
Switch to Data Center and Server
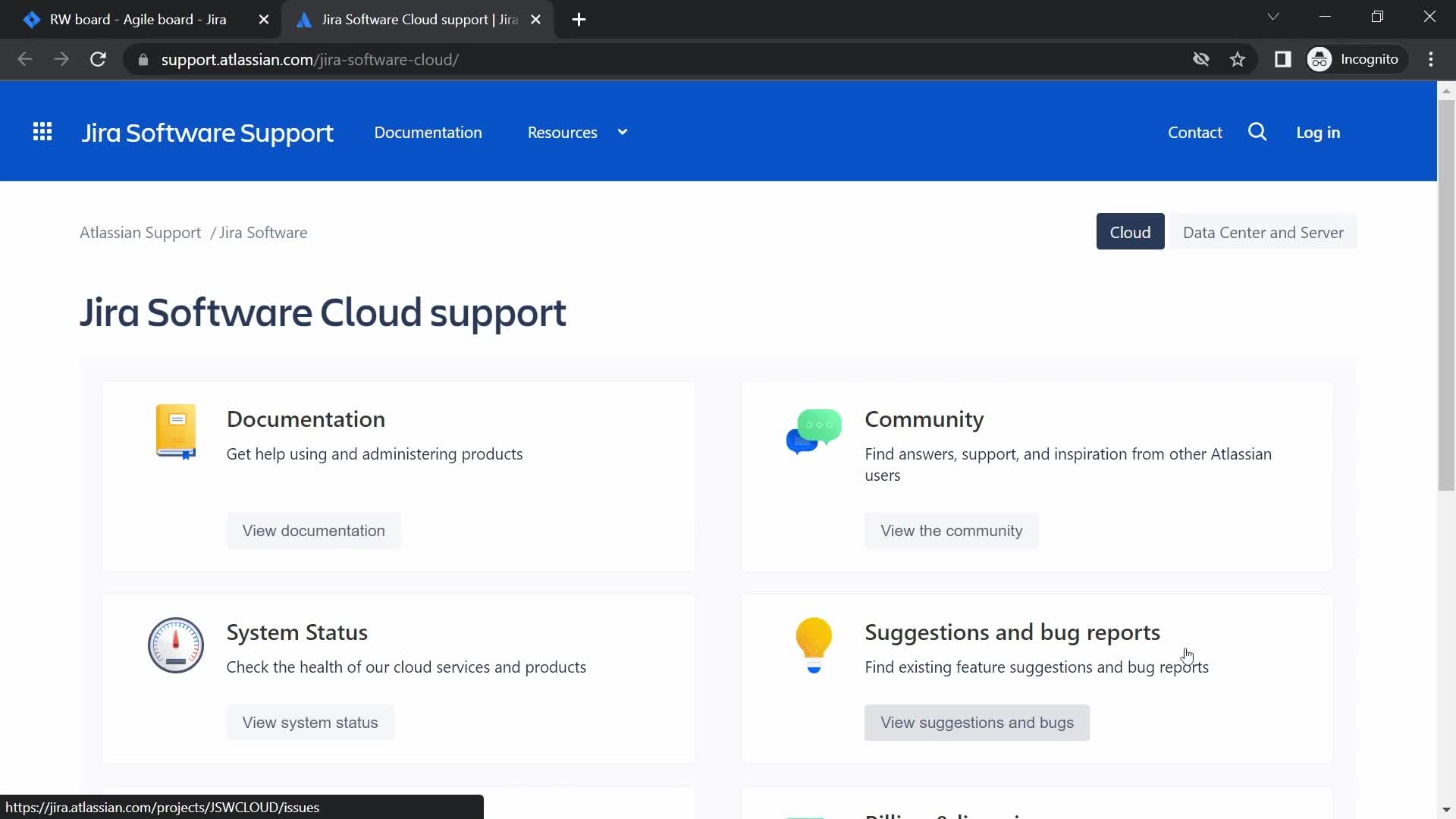tap(1263, 232)
